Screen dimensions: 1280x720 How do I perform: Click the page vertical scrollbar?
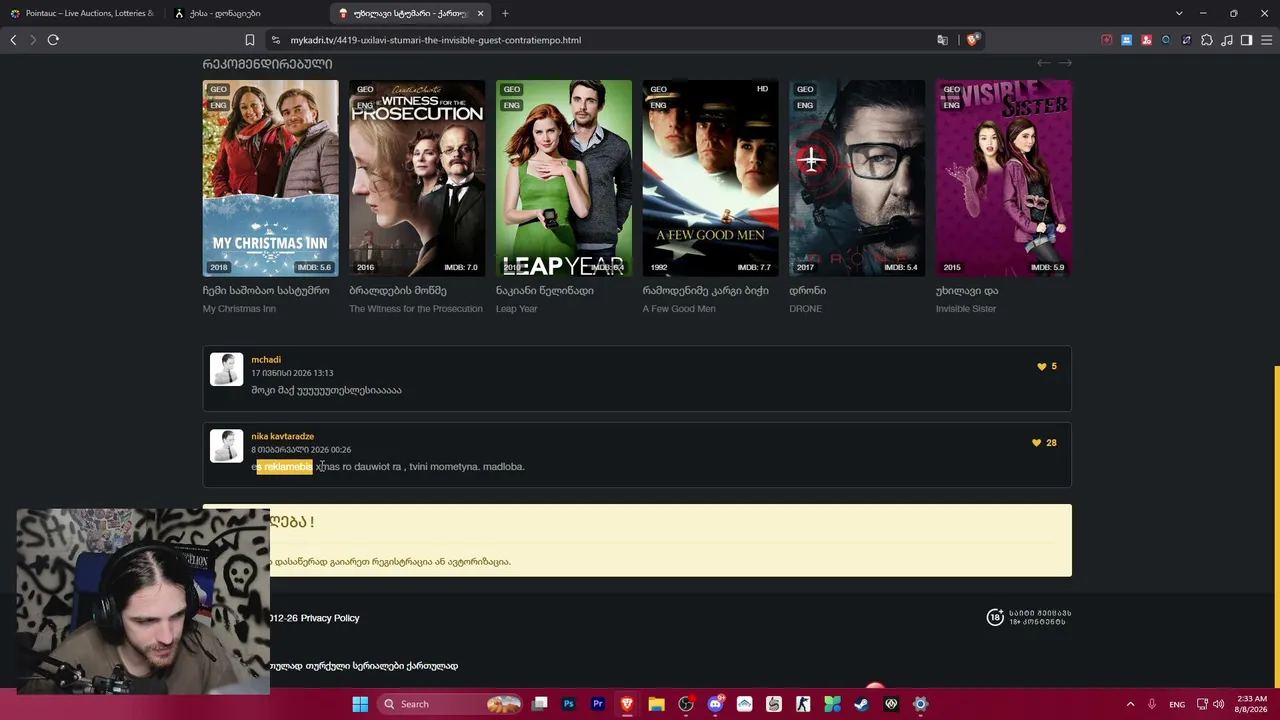[1275, 525]
